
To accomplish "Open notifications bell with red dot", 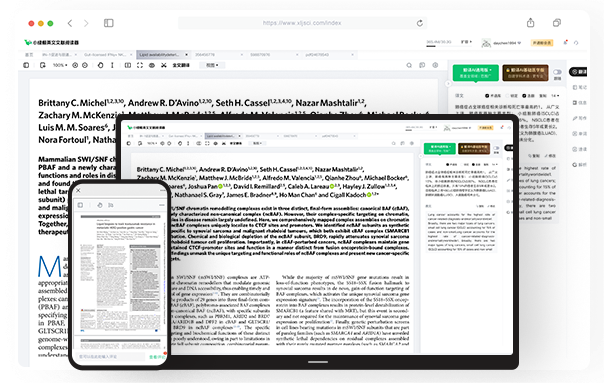I will [x=565, y=42].
